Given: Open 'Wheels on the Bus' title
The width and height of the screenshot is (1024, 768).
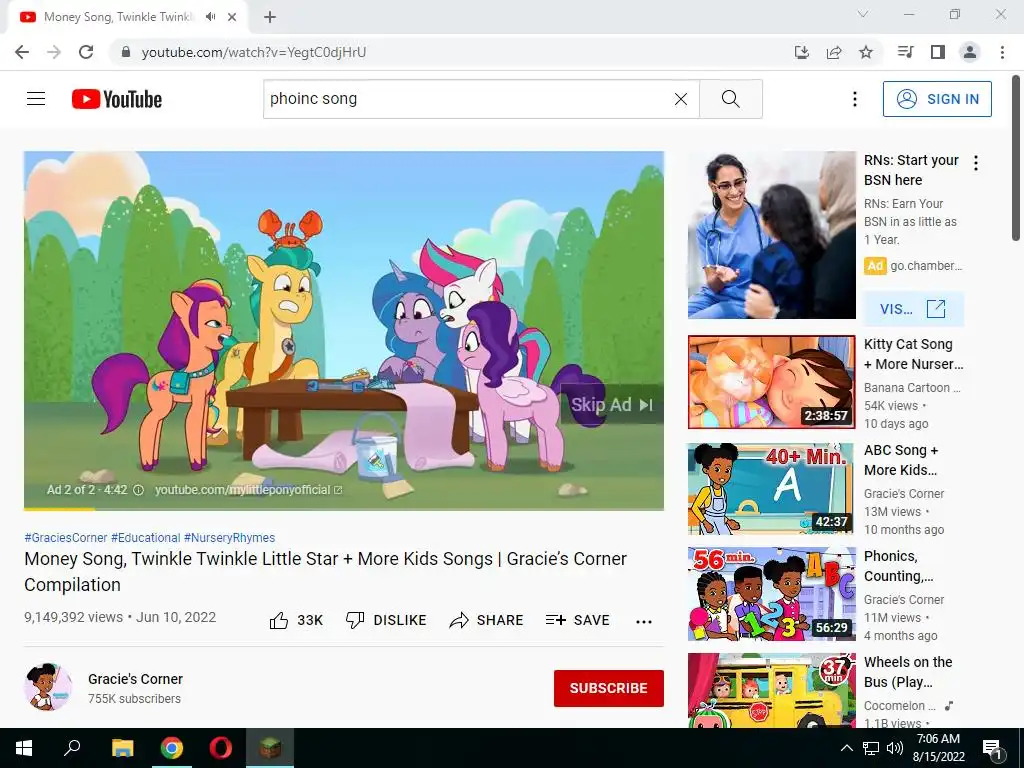Looking at the screenshot, I should click(x=908, y=672).
